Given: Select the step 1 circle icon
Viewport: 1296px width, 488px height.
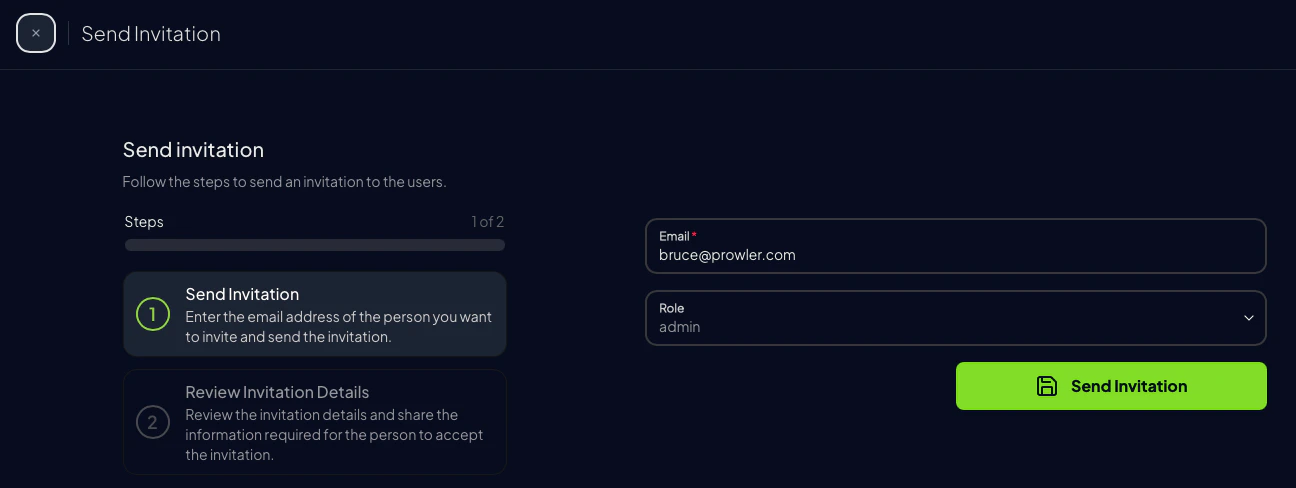Looking at the screenshot, I should (x=153, y=315).
